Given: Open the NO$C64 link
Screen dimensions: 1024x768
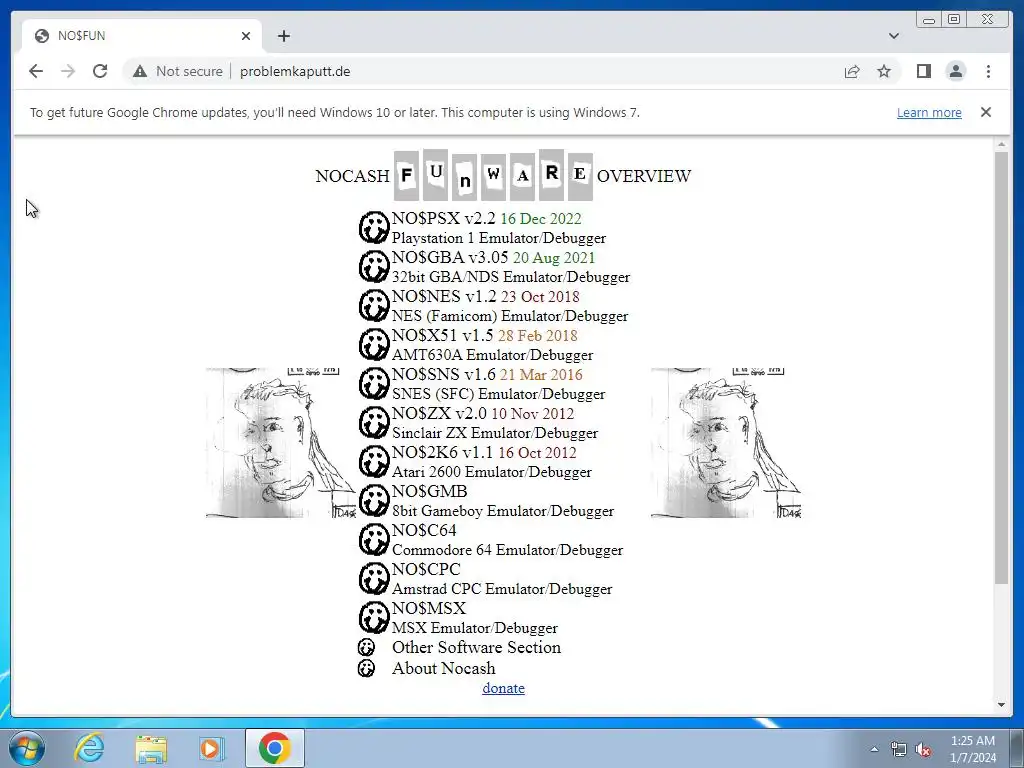Looking at the screenshot, I should 424,530.
